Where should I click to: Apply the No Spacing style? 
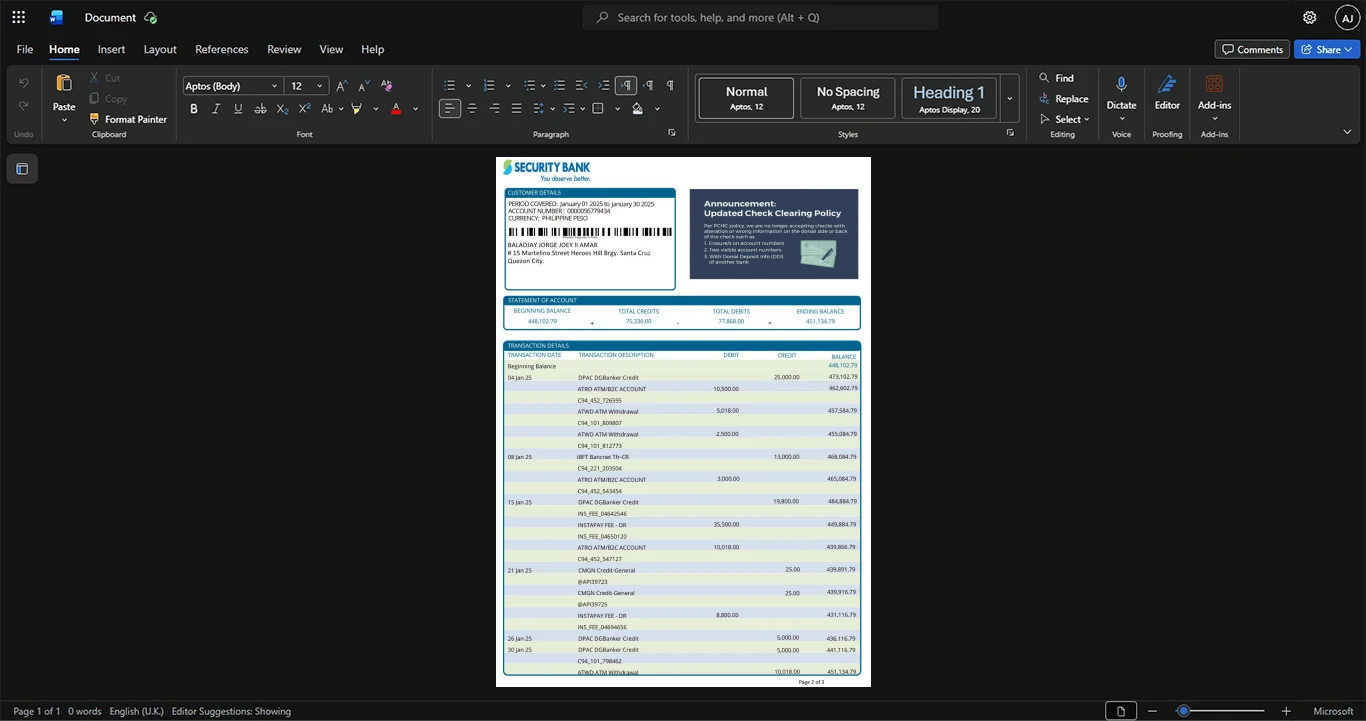848,98
